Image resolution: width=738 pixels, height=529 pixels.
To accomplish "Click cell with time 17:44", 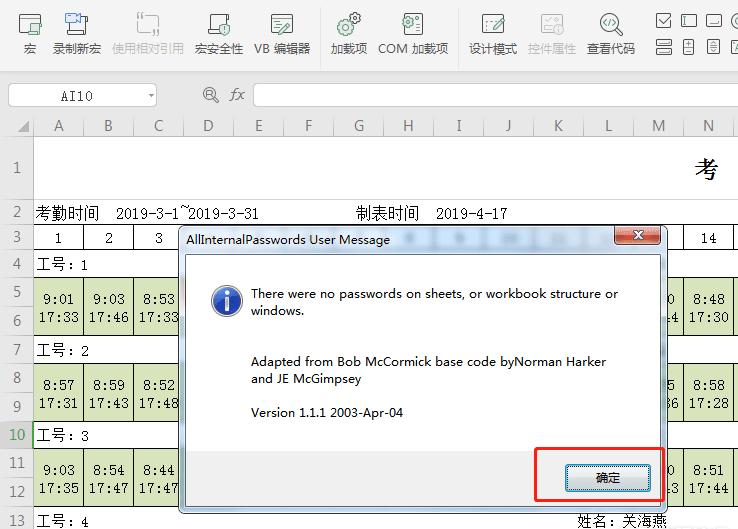I will pos(708,489).
